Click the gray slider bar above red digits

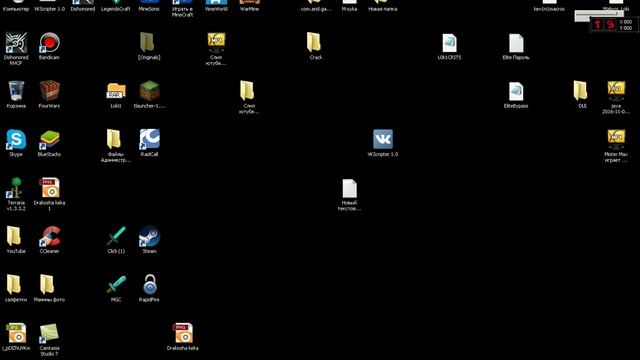(x=599, y=16)
